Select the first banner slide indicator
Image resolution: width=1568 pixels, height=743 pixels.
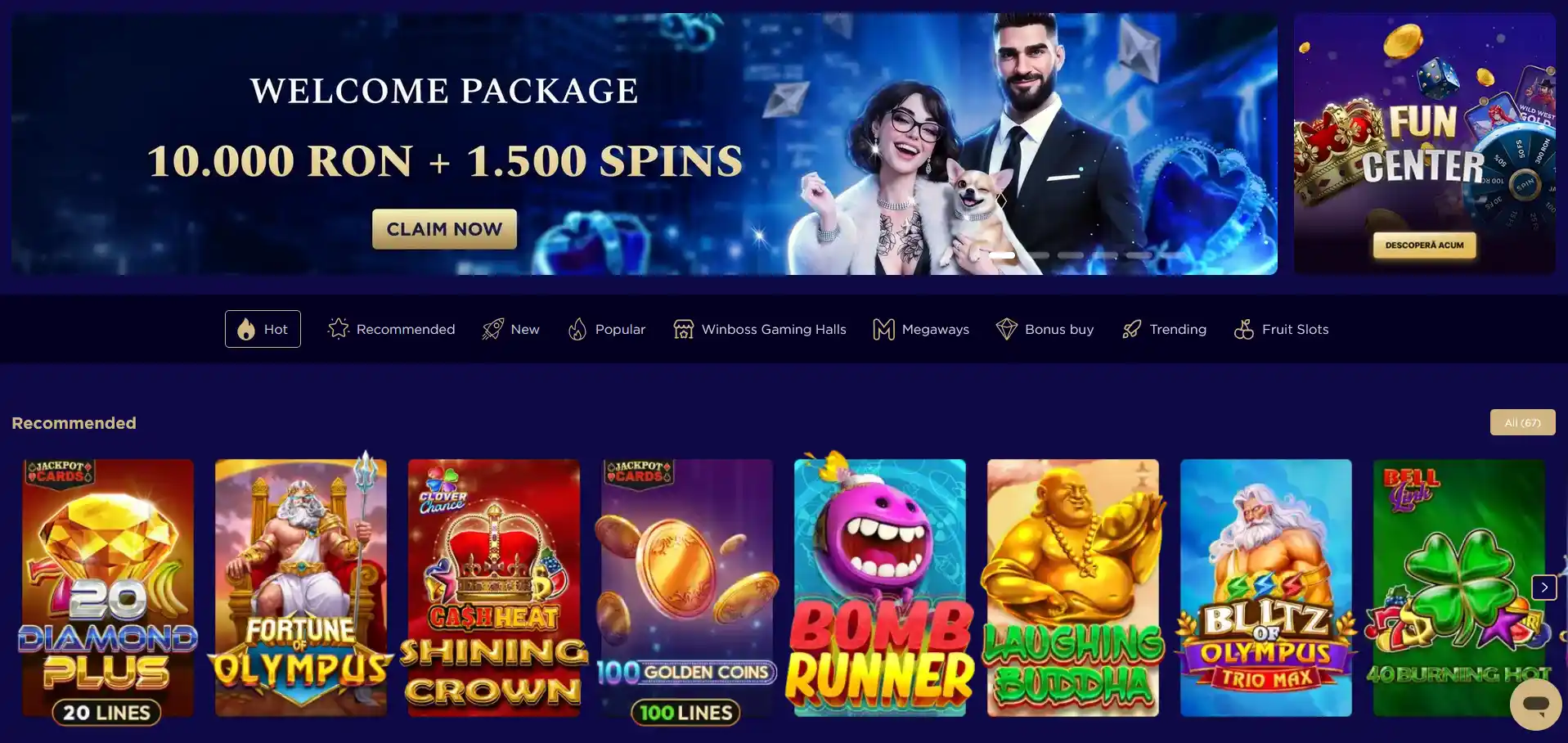point(1002,255)
